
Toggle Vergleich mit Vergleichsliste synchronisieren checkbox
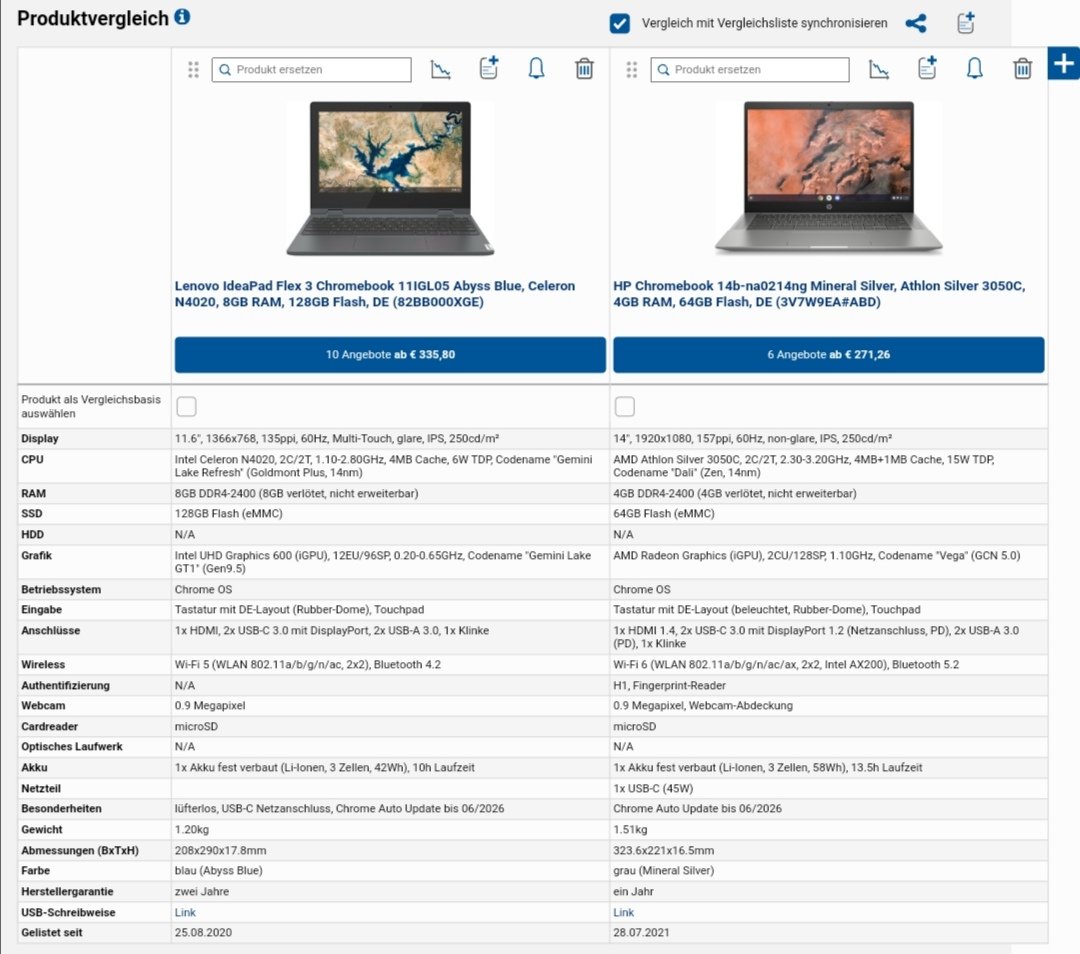coord(619,23)
